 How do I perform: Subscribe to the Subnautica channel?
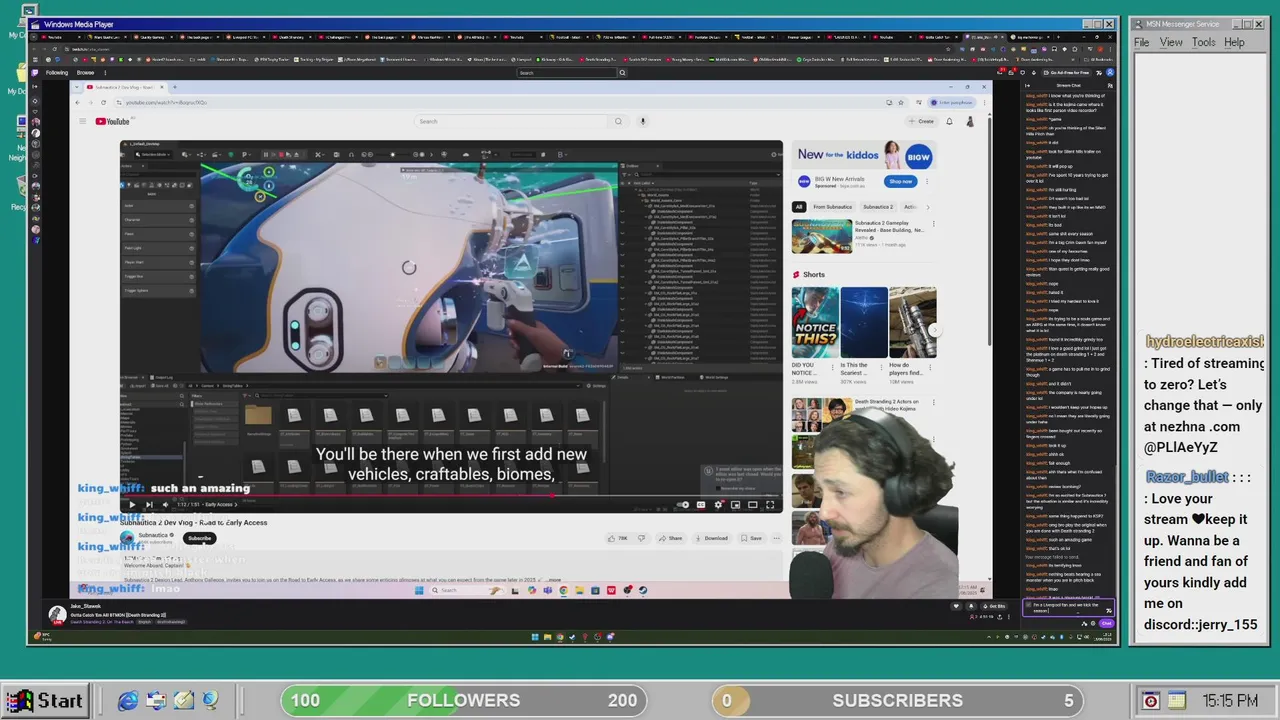click(199, 538)
